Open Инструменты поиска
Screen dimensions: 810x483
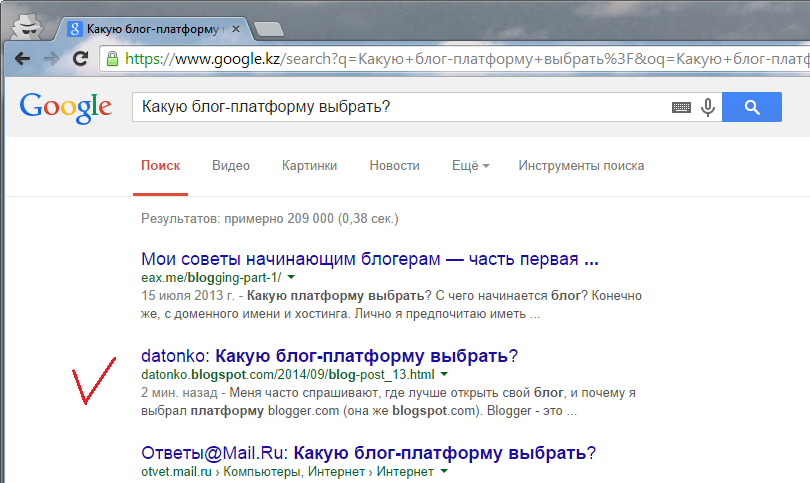(x=581, y=166)
